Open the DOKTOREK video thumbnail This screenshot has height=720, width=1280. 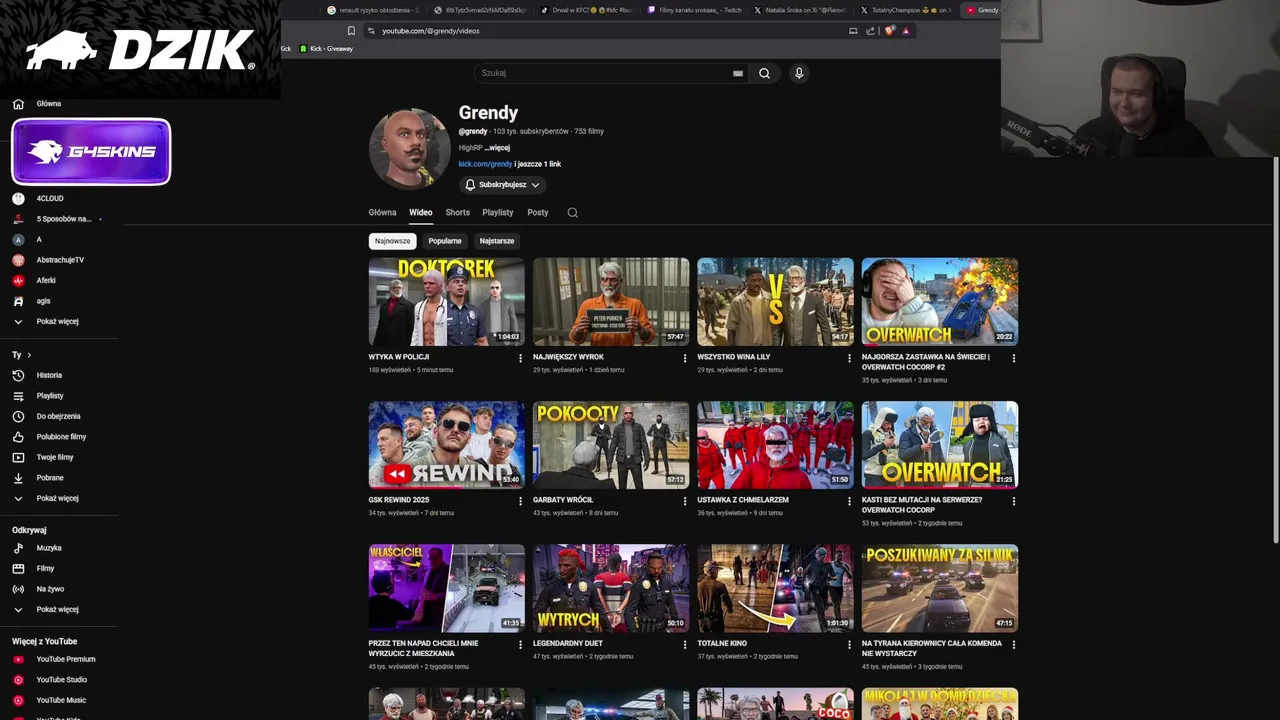(x=446, y=302)
